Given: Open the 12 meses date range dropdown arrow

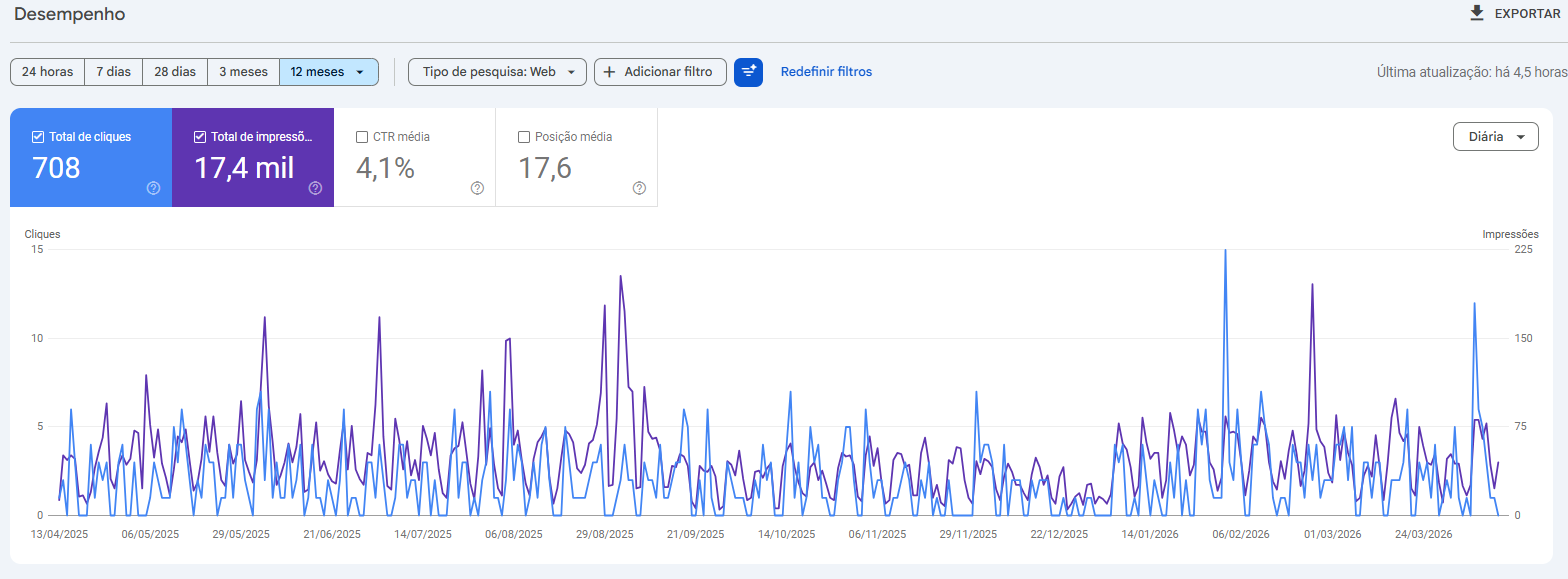Looking at the screenshot, I should point(359,72).
